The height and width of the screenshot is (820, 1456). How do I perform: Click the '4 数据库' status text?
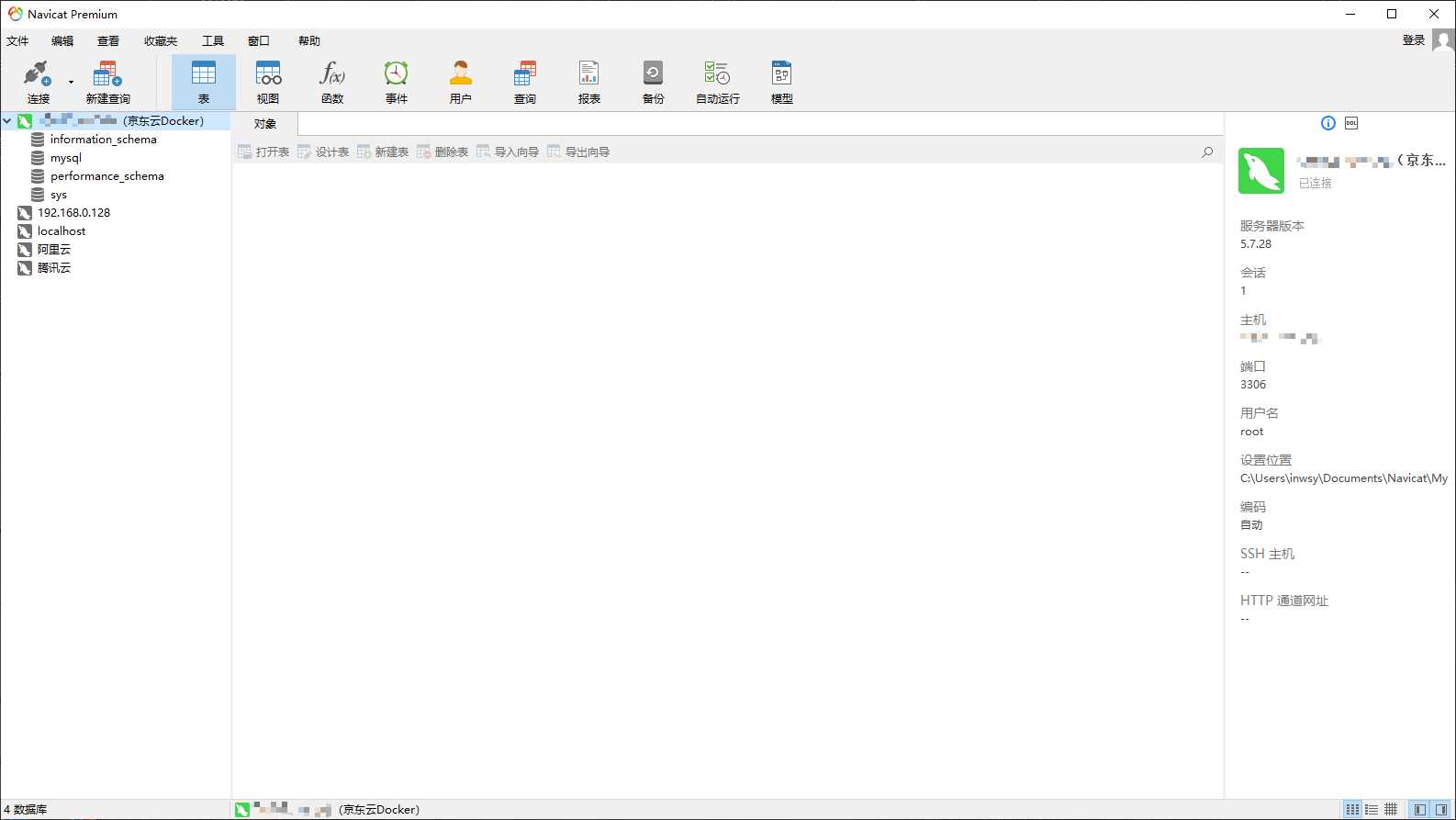point(26,810)
